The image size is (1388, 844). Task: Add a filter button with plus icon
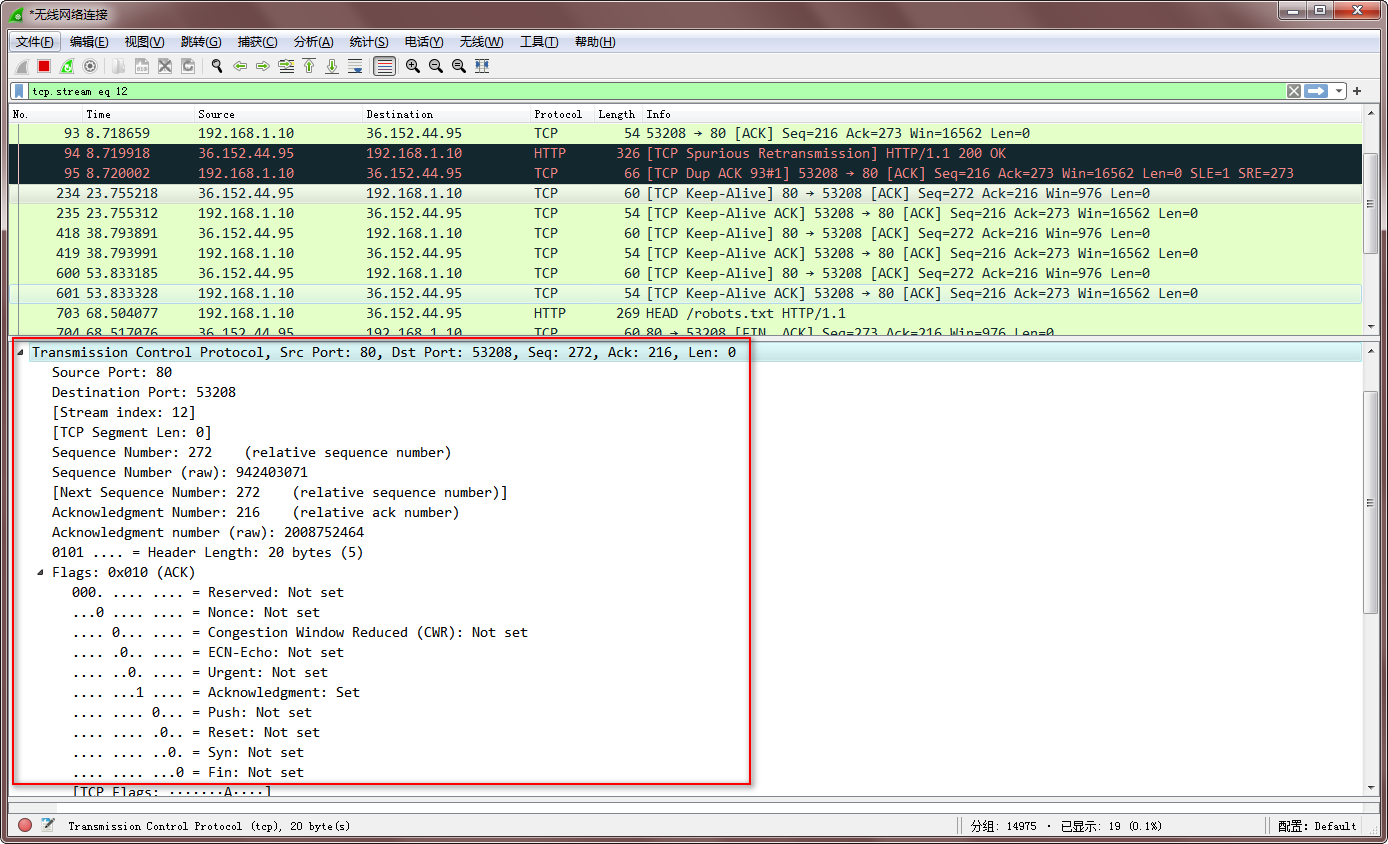(1357, 91)
